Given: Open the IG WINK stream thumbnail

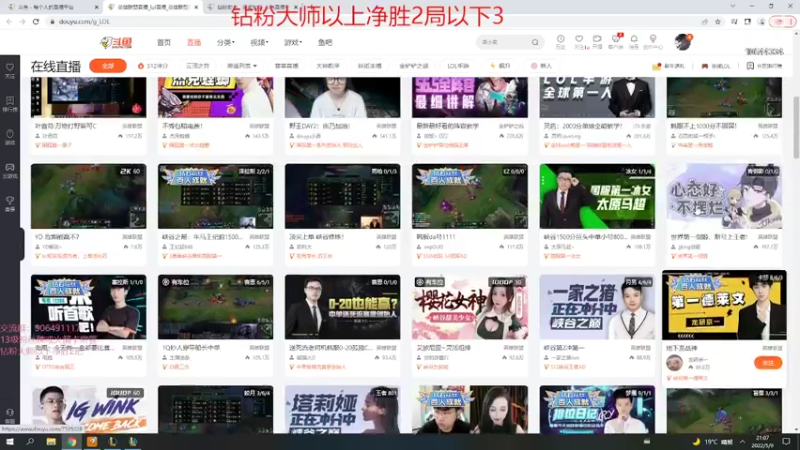Looking at the screenshot, I should coord(88,410).
